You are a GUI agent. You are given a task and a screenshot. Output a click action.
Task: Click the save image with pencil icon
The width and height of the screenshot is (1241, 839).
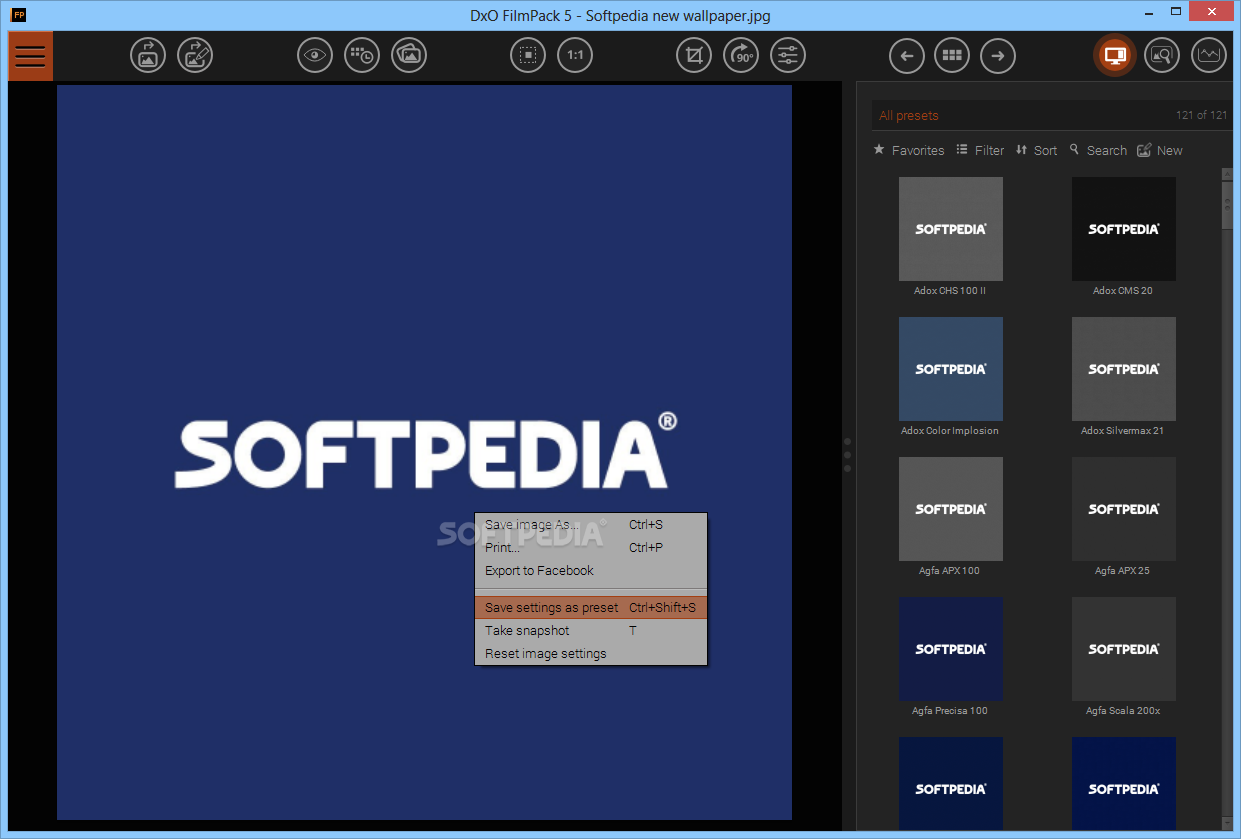tap(195, 55)
